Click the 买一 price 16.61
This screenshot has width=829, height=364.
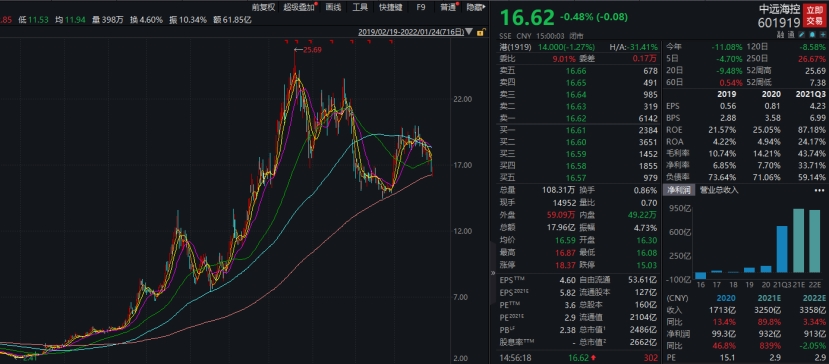576,130
